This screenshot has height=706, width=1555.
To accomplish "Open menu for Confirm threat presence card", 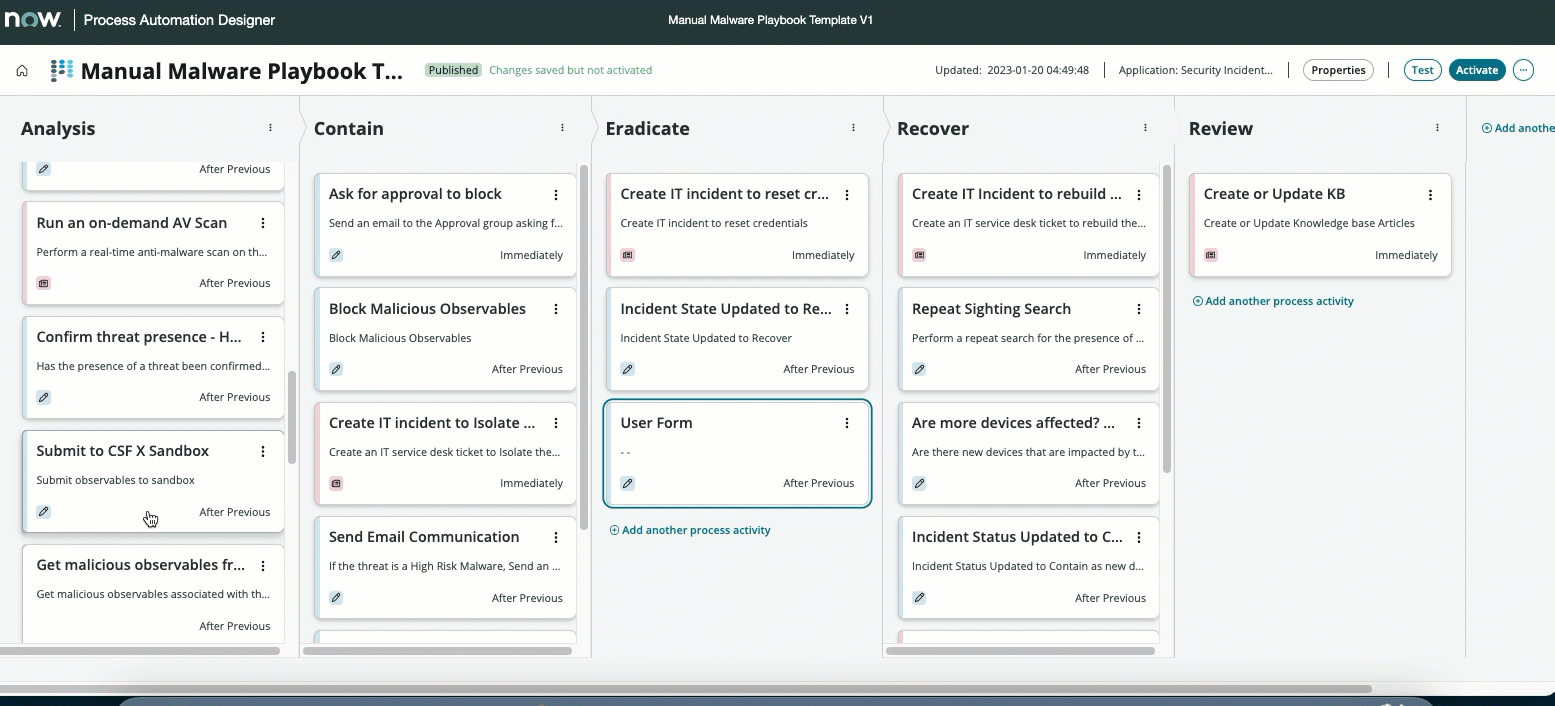I will pos(263,337).
